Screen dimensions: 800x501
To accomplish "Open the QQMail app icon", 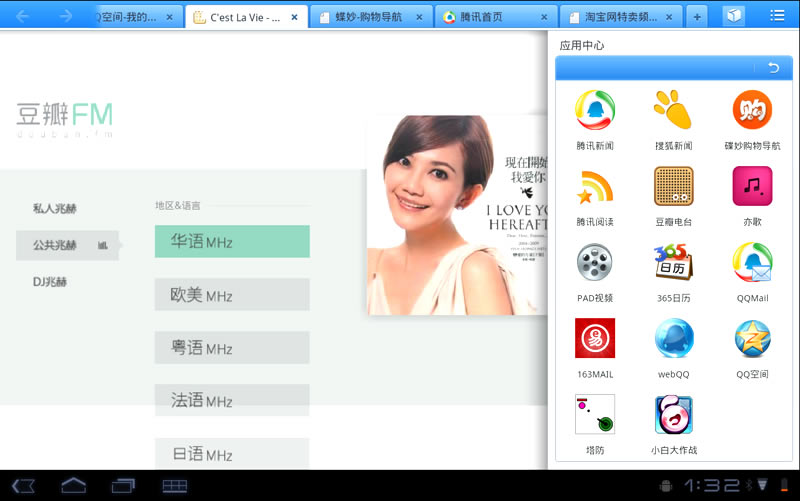I will coord(752,262).
